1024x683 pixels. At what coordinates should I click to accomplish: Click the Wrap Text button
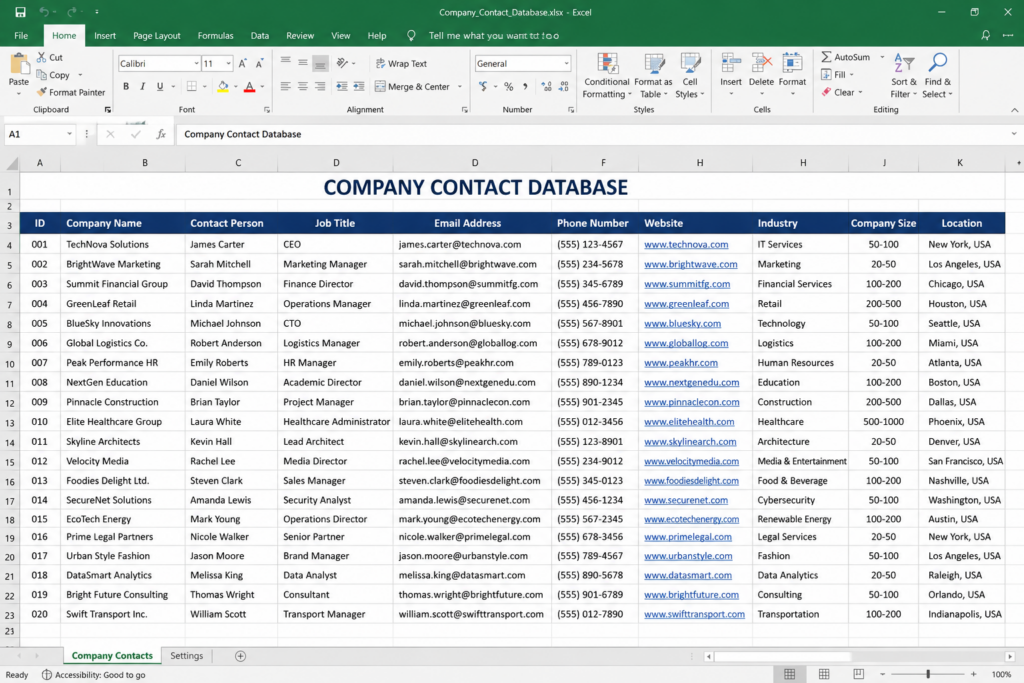click(x=401, y=63)
